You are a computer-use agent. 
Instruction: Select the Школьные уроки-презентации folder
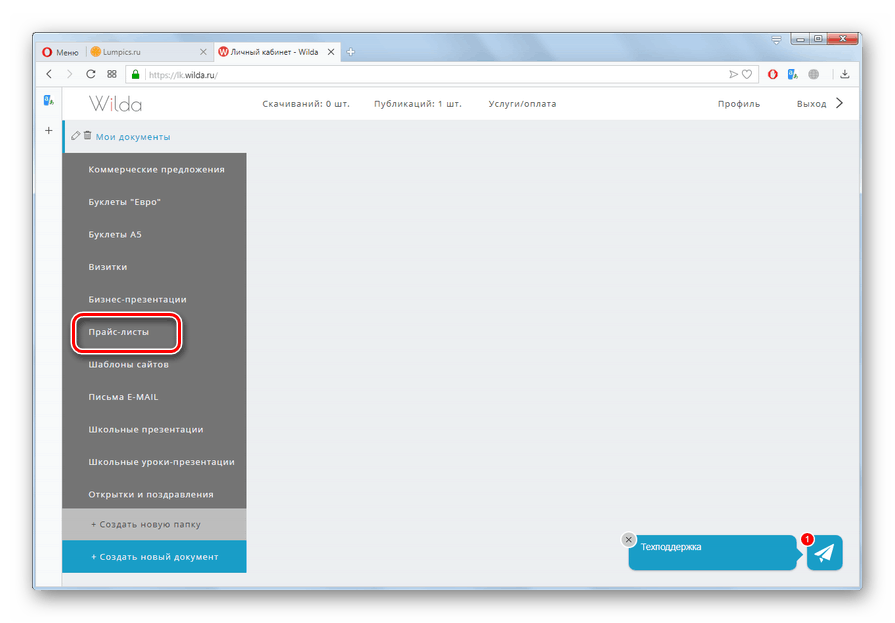155,463
